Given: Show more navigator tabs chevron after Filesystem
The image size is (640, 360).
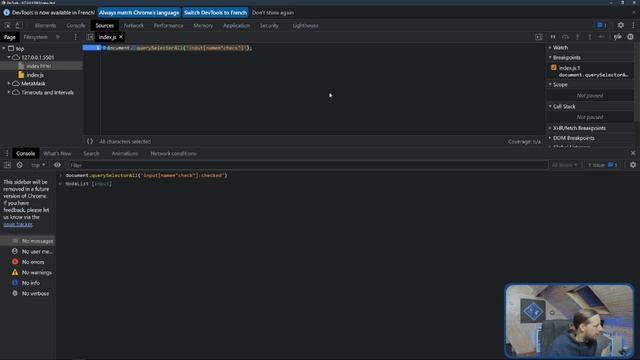Looking at the screenshot, I should point(58,37).
